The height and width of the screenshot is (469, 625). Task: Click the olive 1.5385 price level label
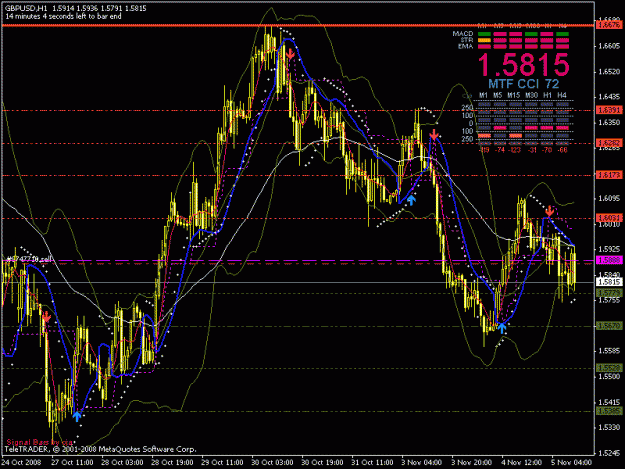click(609, 411)
